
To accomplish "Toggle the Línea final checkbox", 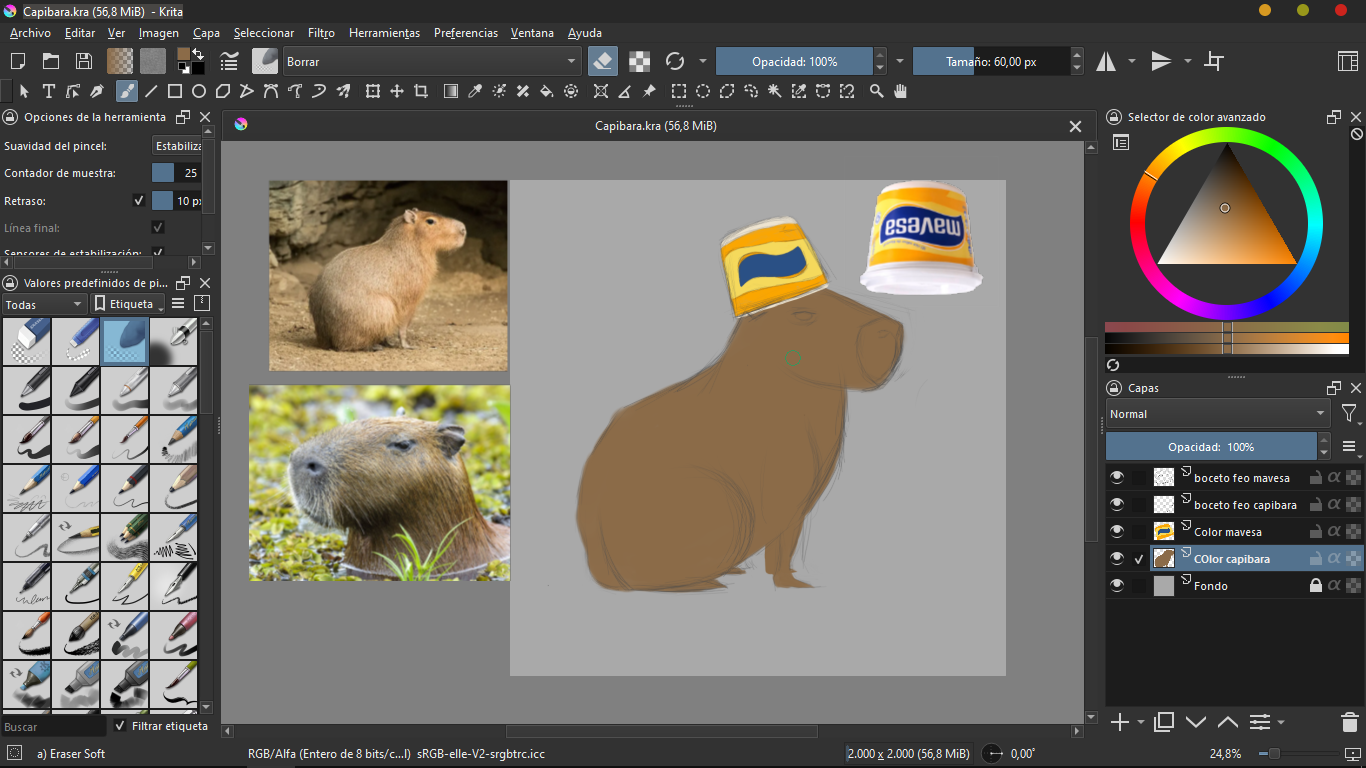I will tap(157, 227).
